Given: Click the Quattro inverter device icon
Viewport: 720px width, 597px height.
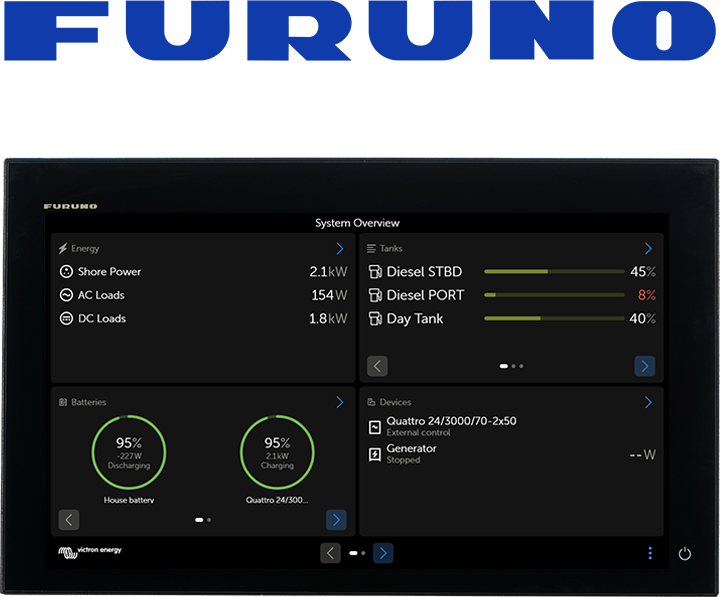Looking at the screenshot, I should [375, 427].
